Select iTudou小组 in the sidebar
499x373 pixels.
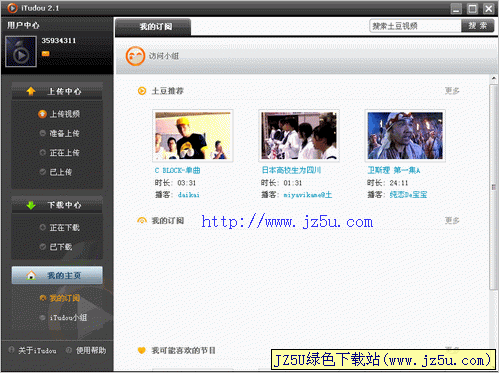click(68, 318)
